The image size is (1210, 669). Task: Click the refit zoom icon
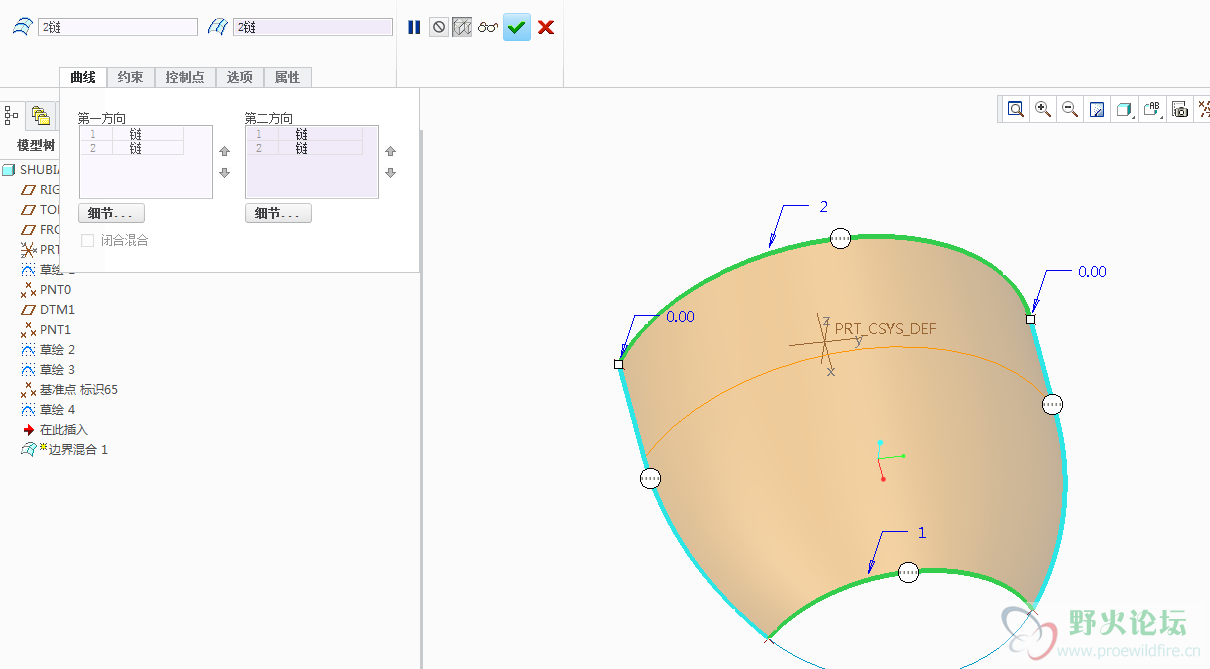coord(1016,109)
